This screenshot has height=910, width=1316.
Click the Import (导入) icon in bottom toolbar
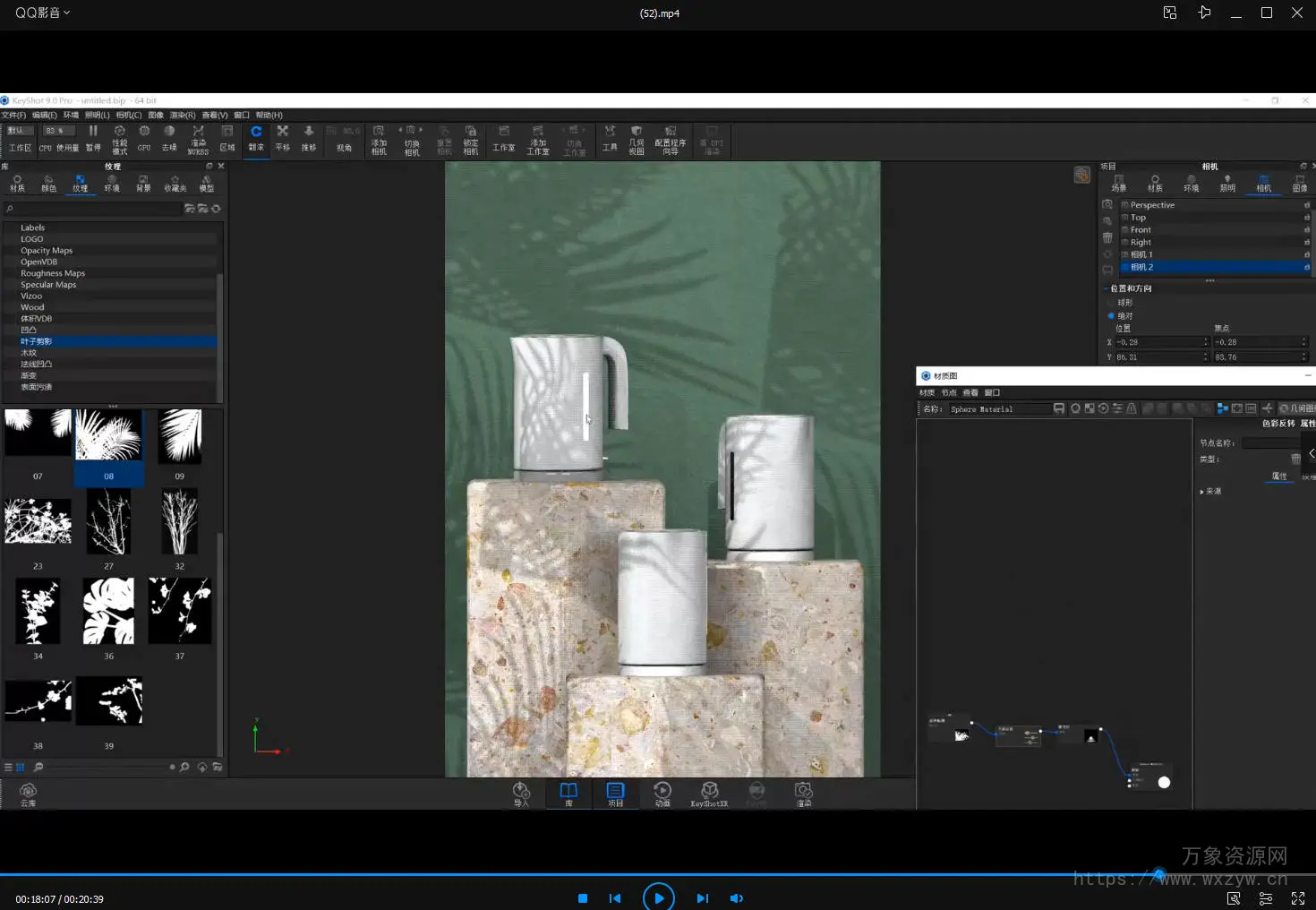(521, 794)
